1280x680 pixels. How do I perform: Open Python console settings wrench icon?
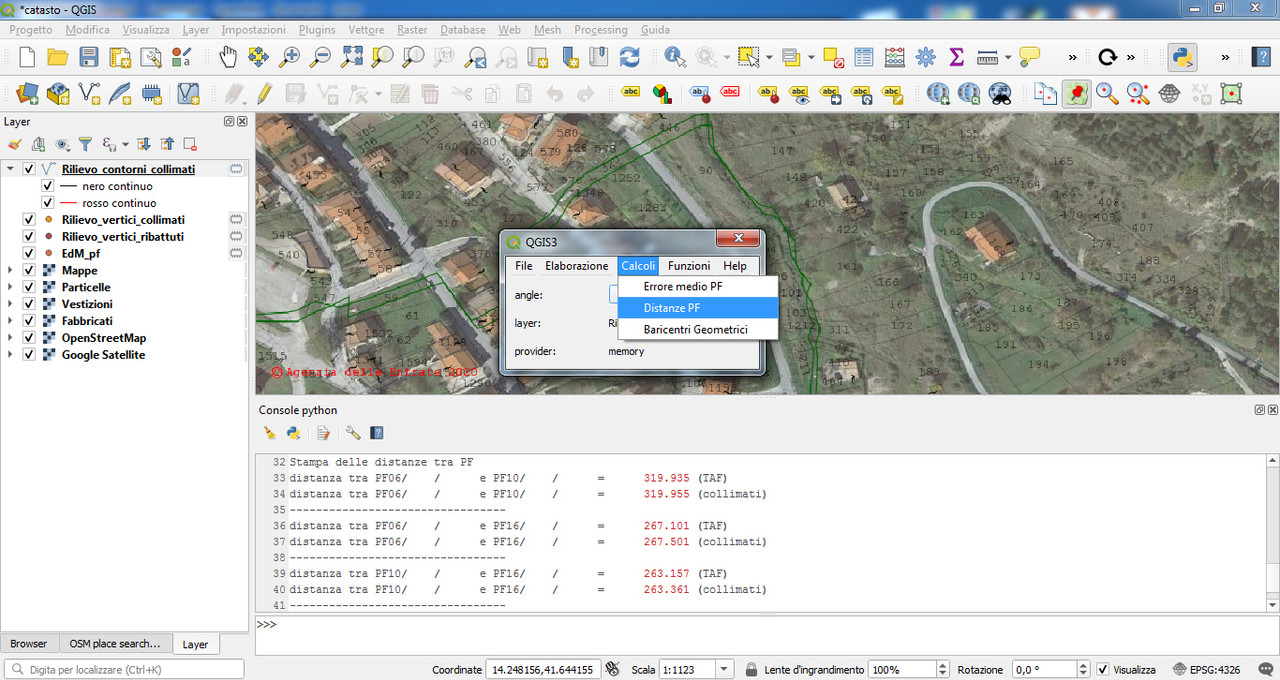353,433
